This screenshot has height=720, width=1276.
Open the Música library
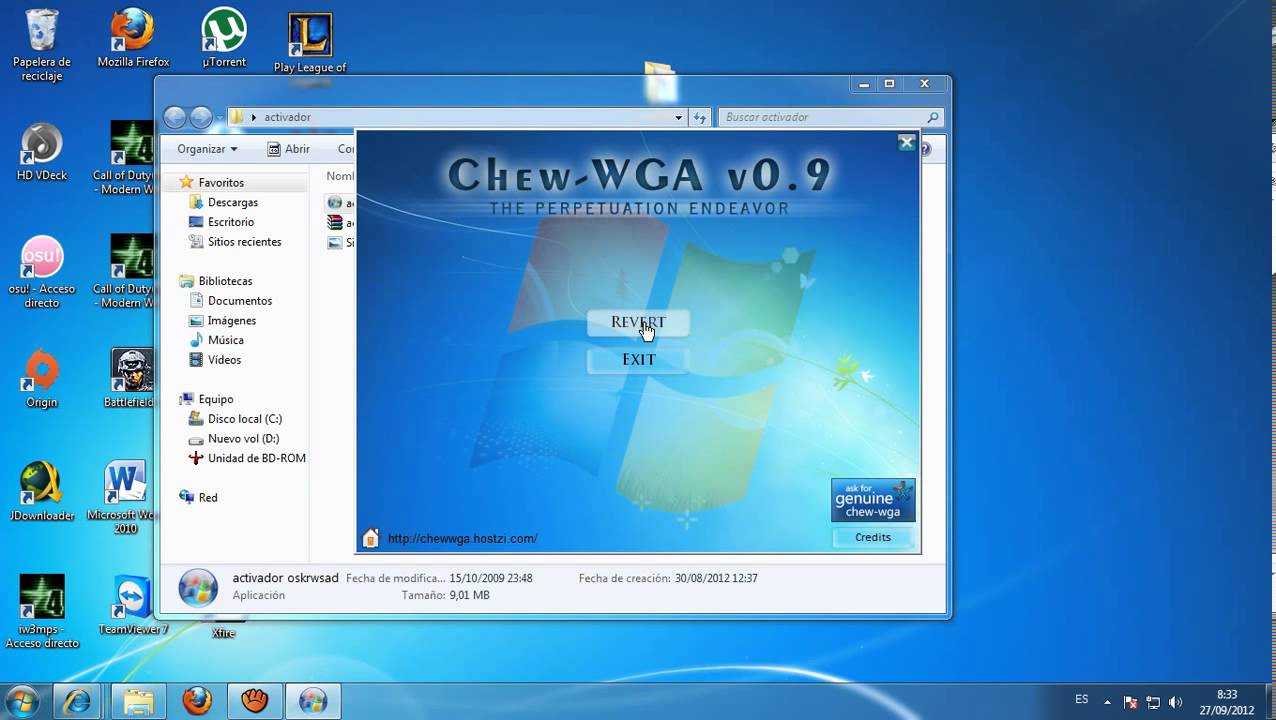tap(226, 340)
